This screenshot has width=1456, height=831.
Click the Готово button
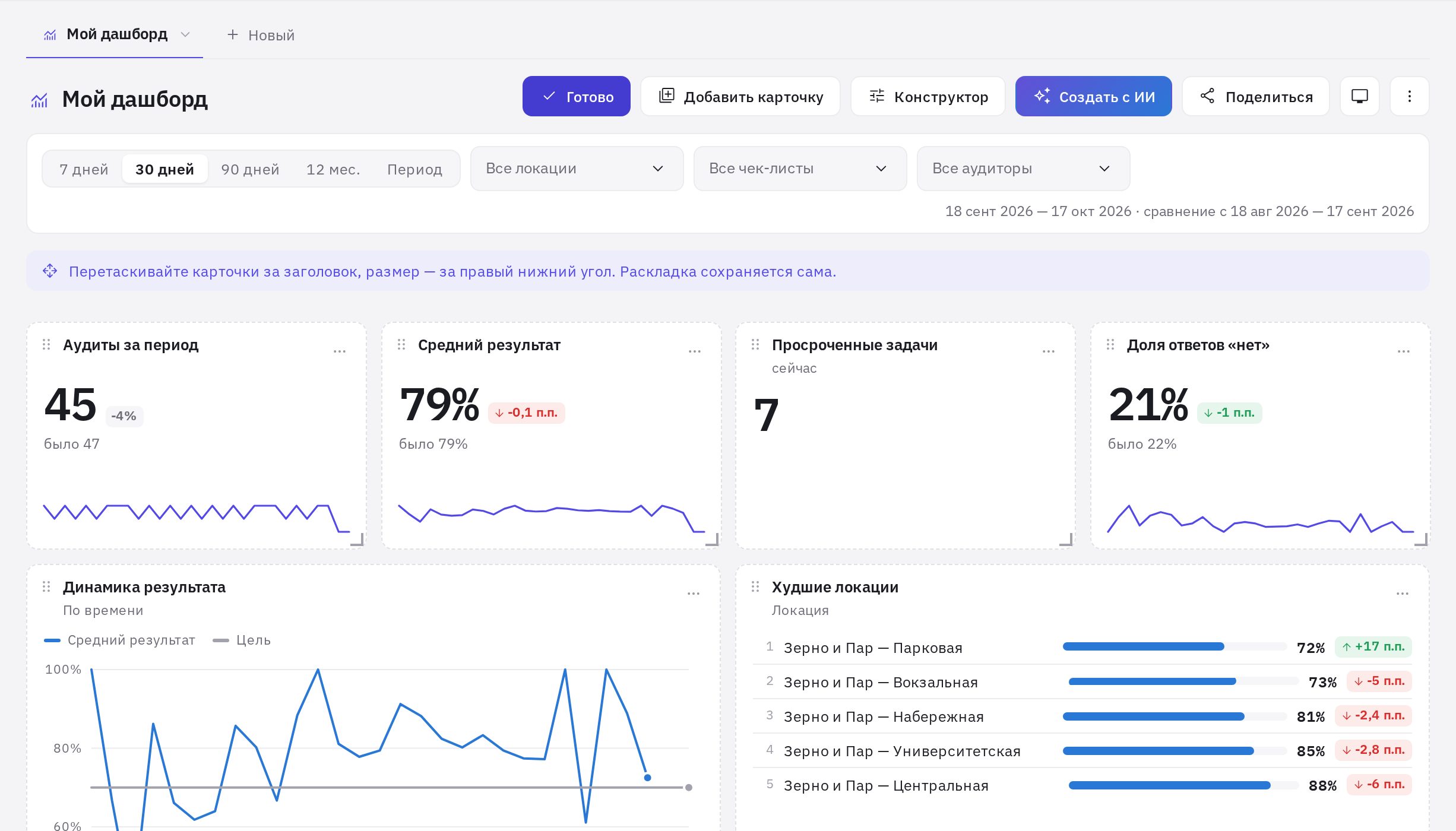pyautogui.click(x=576, y=96)
